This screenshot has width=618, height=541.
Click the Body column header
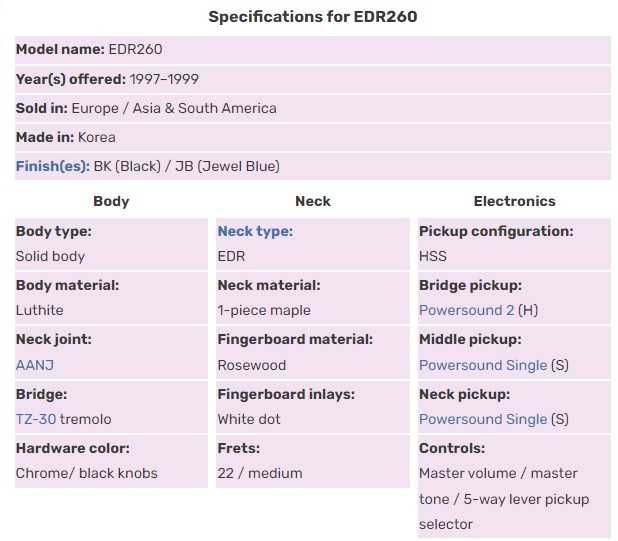[x=111, y=201]
